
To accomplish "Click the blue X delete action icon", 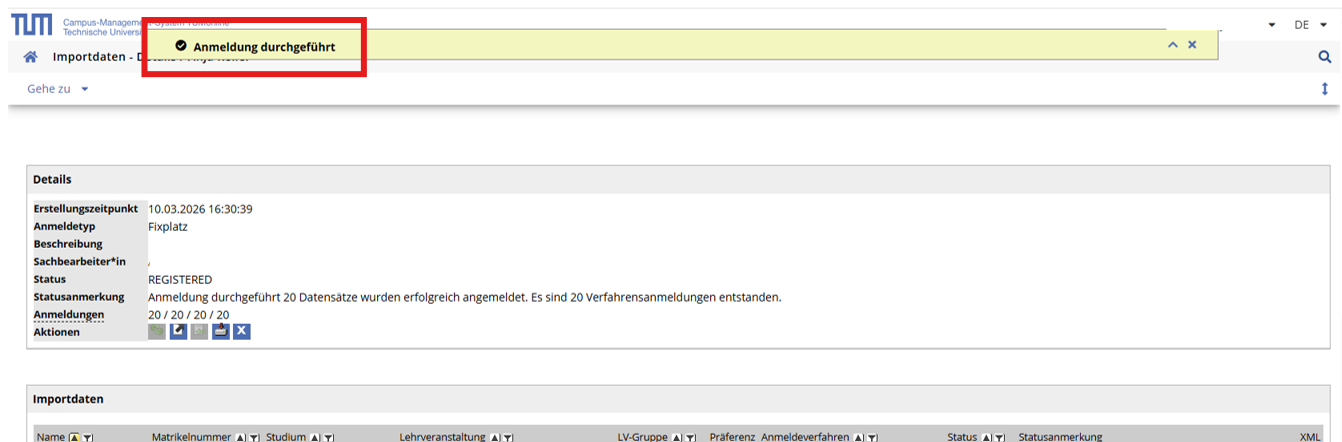I will point(241,331).
